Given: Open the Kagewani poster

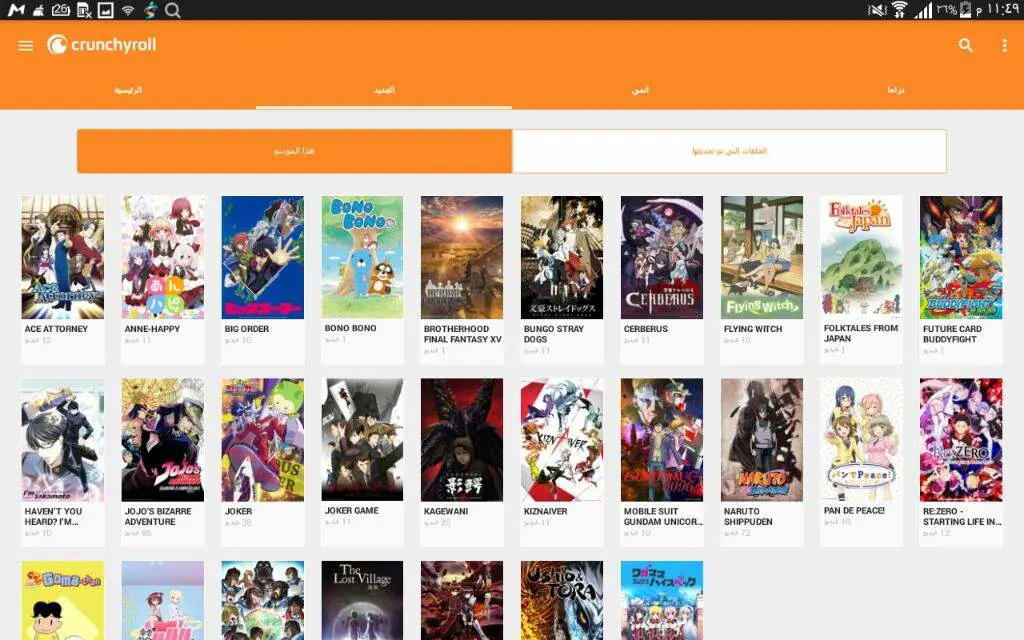Looking at the screenshot, I should pyautogui.click(x=462, y=440).
